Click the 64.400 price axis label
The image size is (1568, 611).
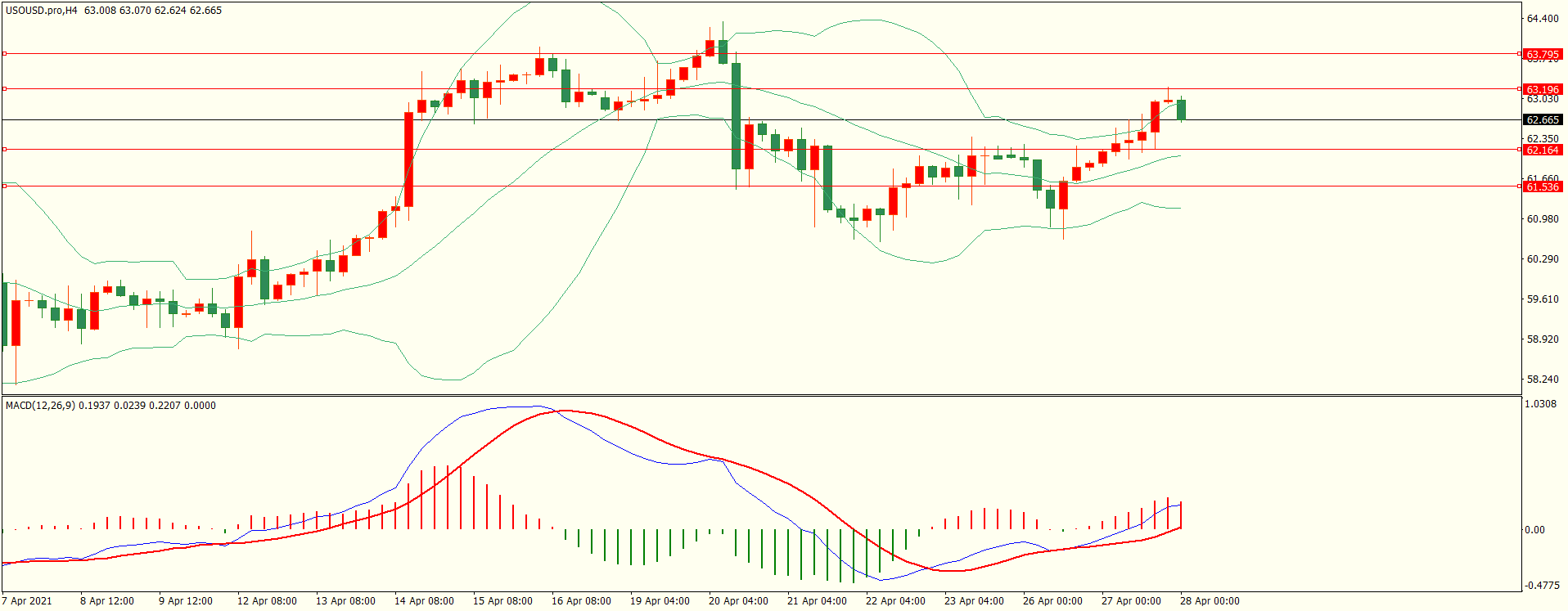1543,19
